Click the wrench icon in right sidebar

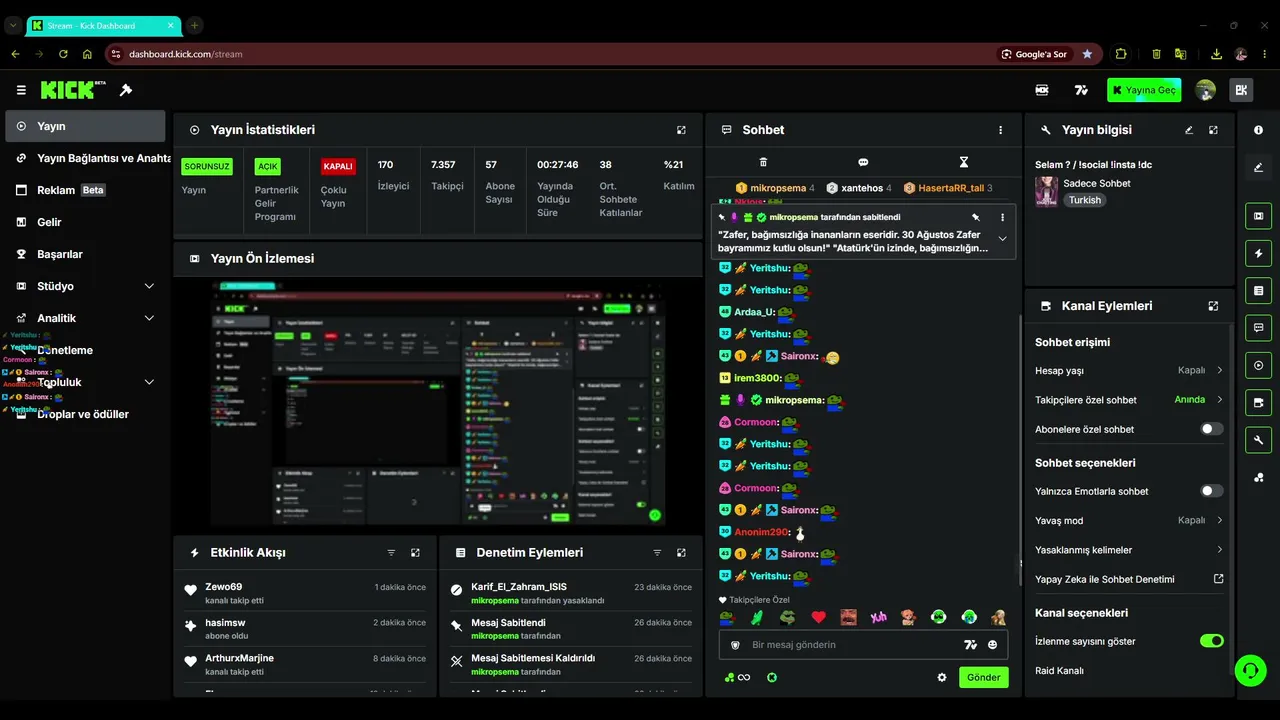[1258, 440]
